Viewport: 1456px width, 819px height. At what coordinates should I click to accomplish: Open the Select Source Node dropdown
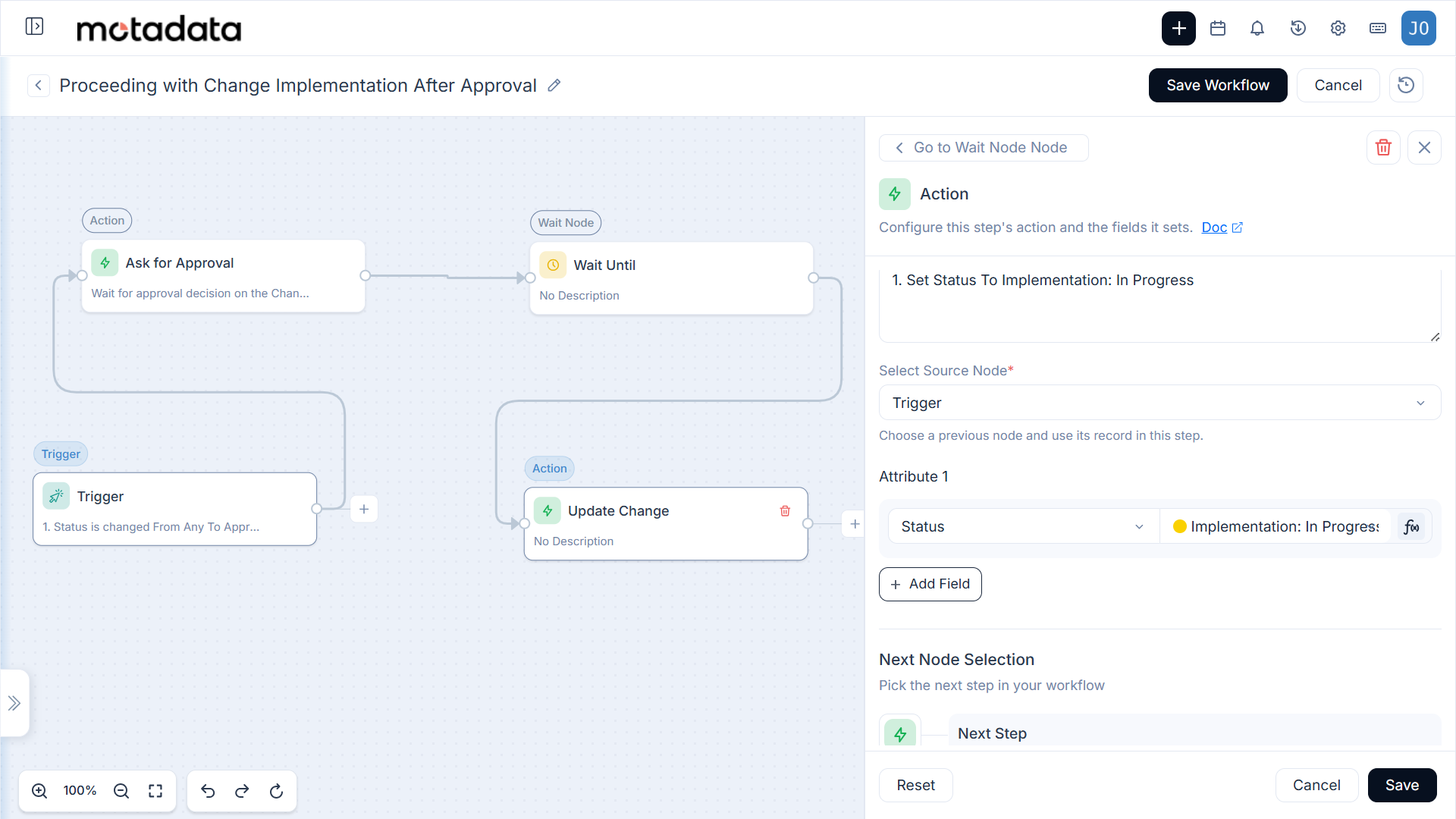[x=1159, y=403]
